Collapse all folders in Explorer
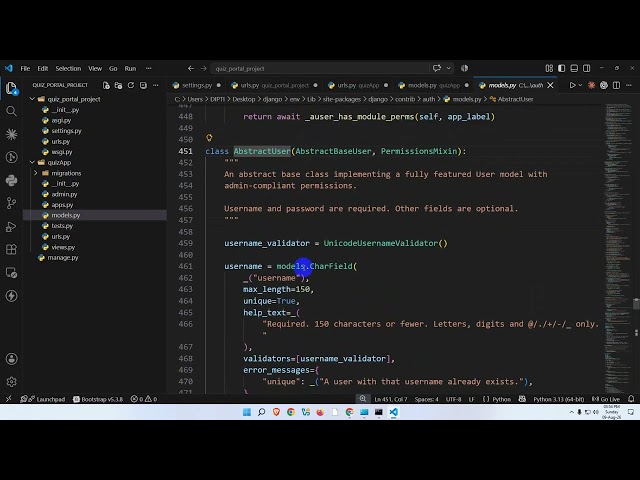640x480 pixels. point(143,85)
